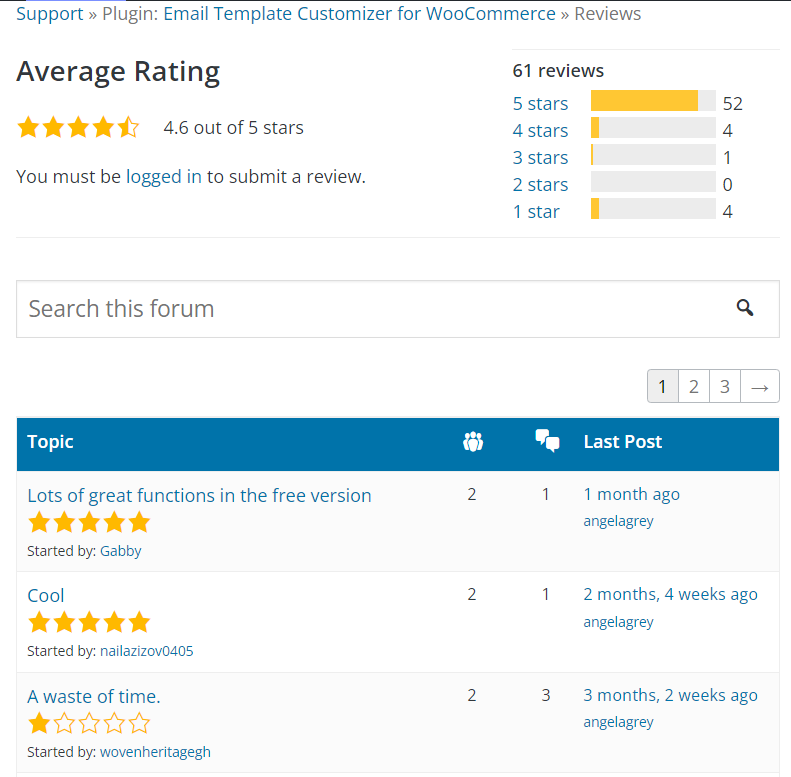Click the voices (participants) column icon
791x777 pixels.
(473, 441)
